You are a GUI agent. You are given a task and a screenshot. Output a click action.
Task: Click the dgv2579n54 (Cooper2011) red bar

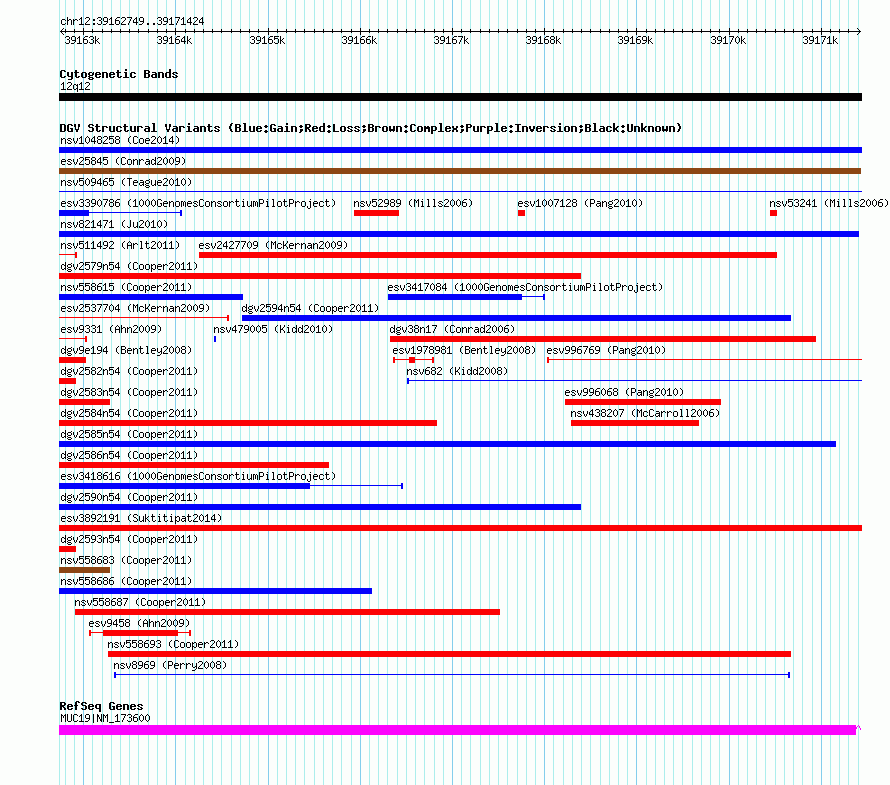(x=320, y=276)
